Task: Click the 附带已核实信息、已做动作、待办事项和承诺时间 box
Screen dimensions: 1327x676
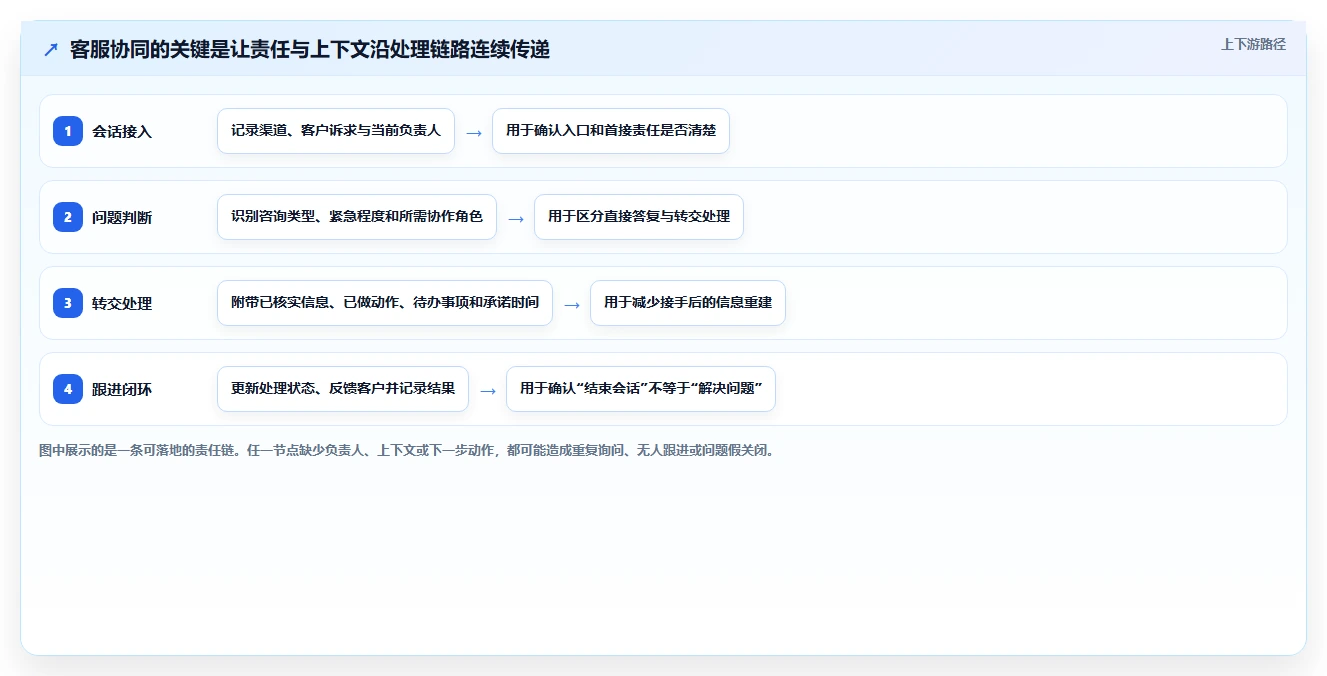Action: coord(385,303)
